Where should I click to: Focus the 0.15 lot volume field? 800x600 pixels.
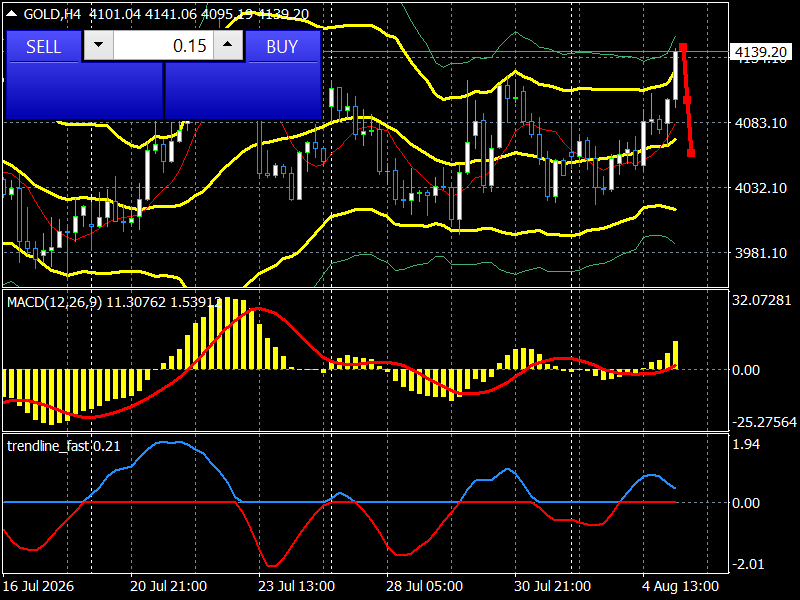click(163, 45)
